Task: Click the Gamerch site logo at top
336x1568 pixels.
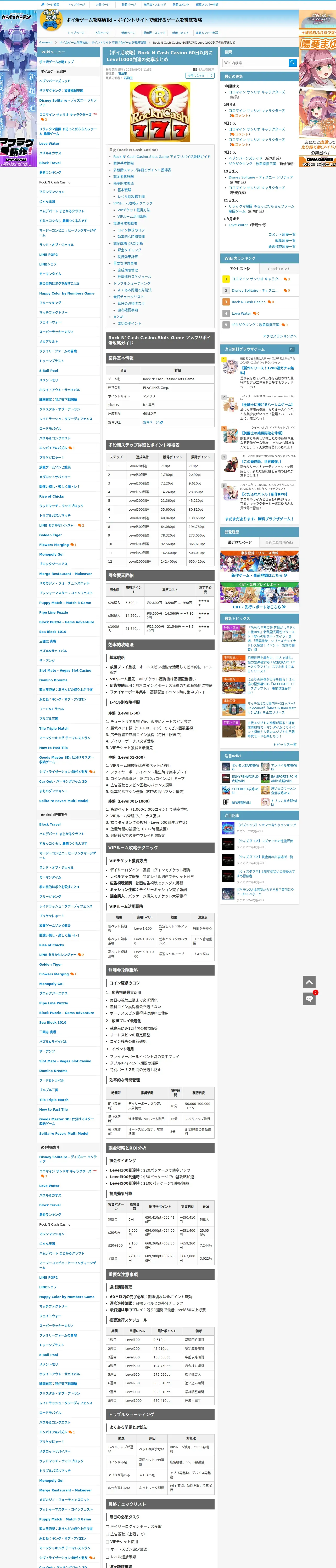Action: 51,20
